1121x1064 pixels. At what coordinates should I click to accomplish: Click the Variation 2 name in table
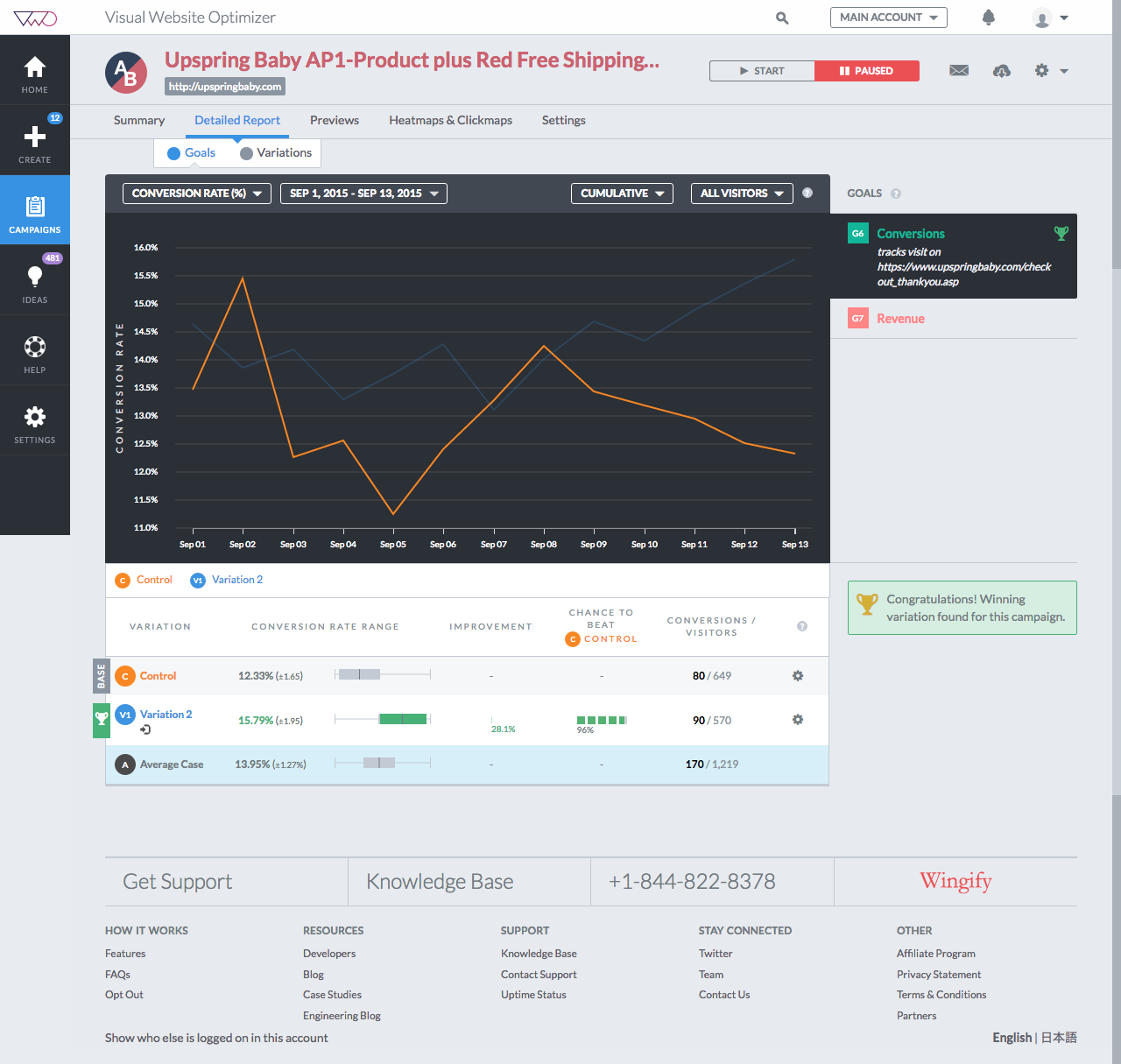[x=166, y=715]
